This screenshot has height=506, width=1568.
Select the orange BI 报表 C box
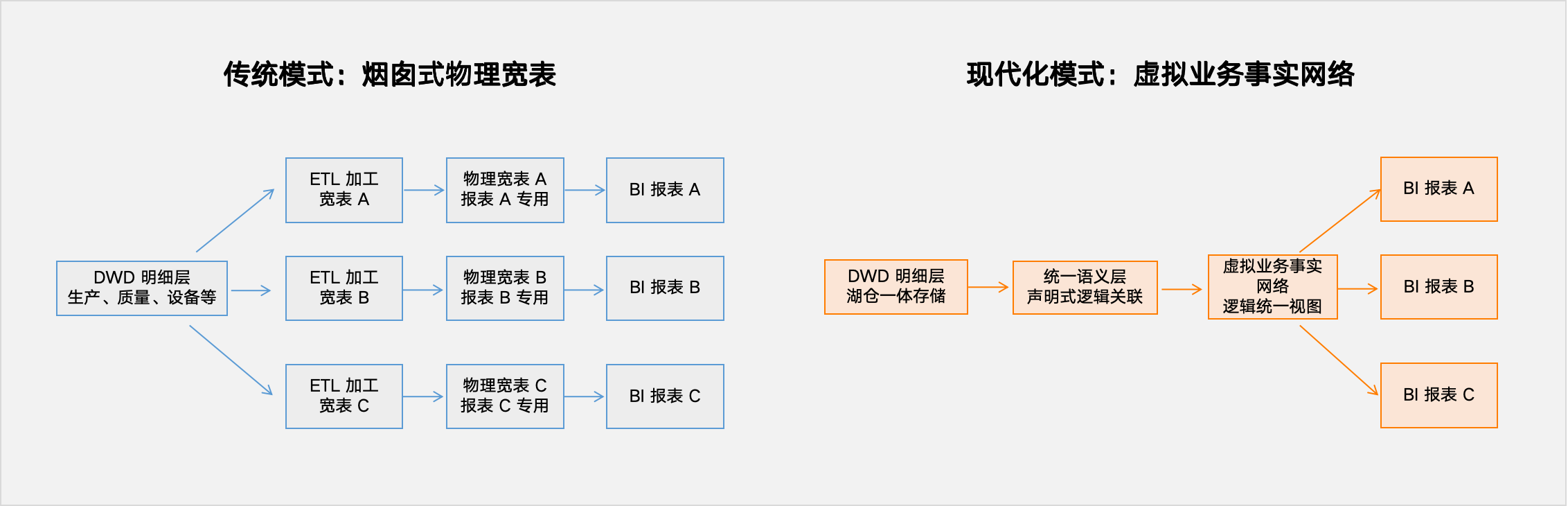1438,395
